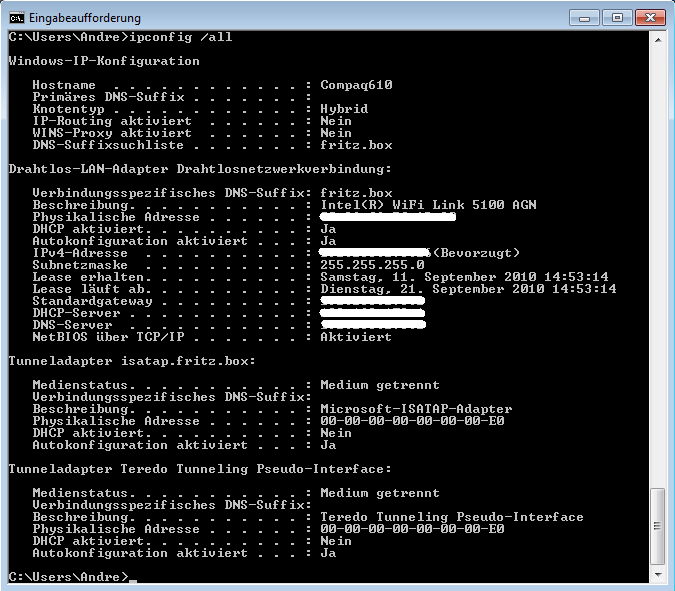Click the Knotentyp value Hybrid
This screenshot has height=591, width=675.
(x=344, y=109)
